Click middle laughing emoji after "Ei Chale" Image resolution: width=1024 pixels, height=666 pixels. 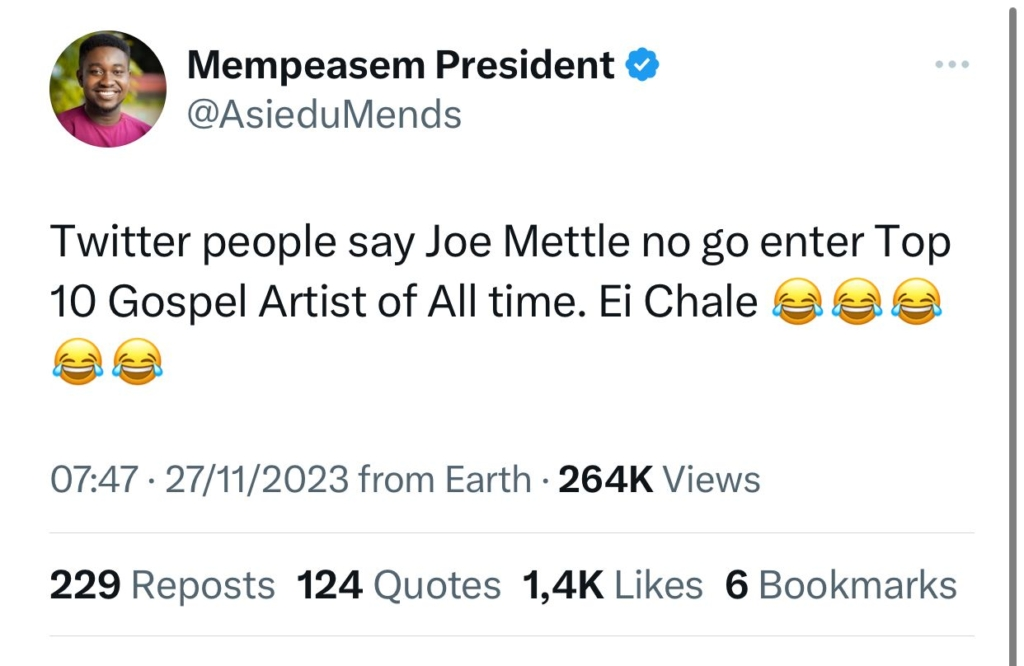(856, 304)
